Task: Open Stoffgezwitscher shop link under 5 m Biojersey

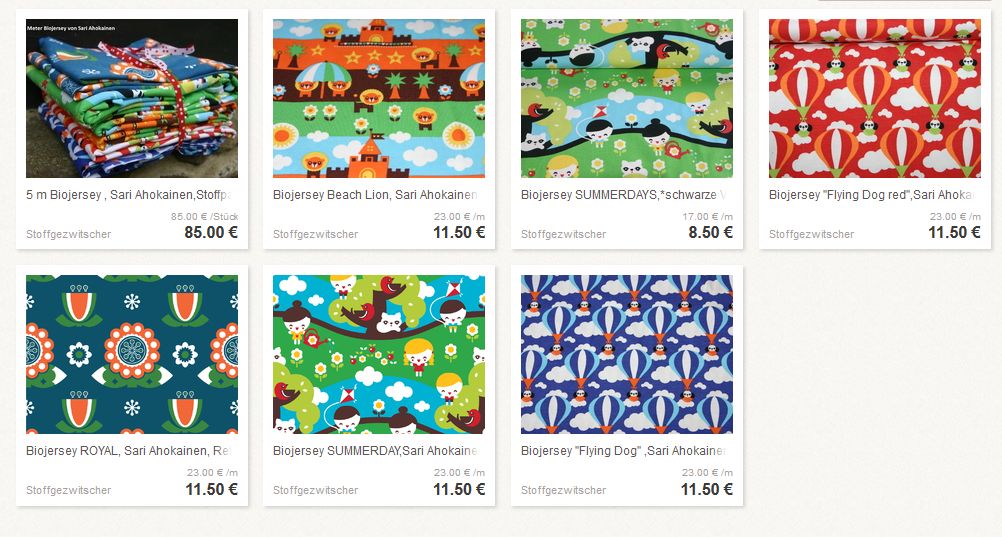Action: pos(68,234)
